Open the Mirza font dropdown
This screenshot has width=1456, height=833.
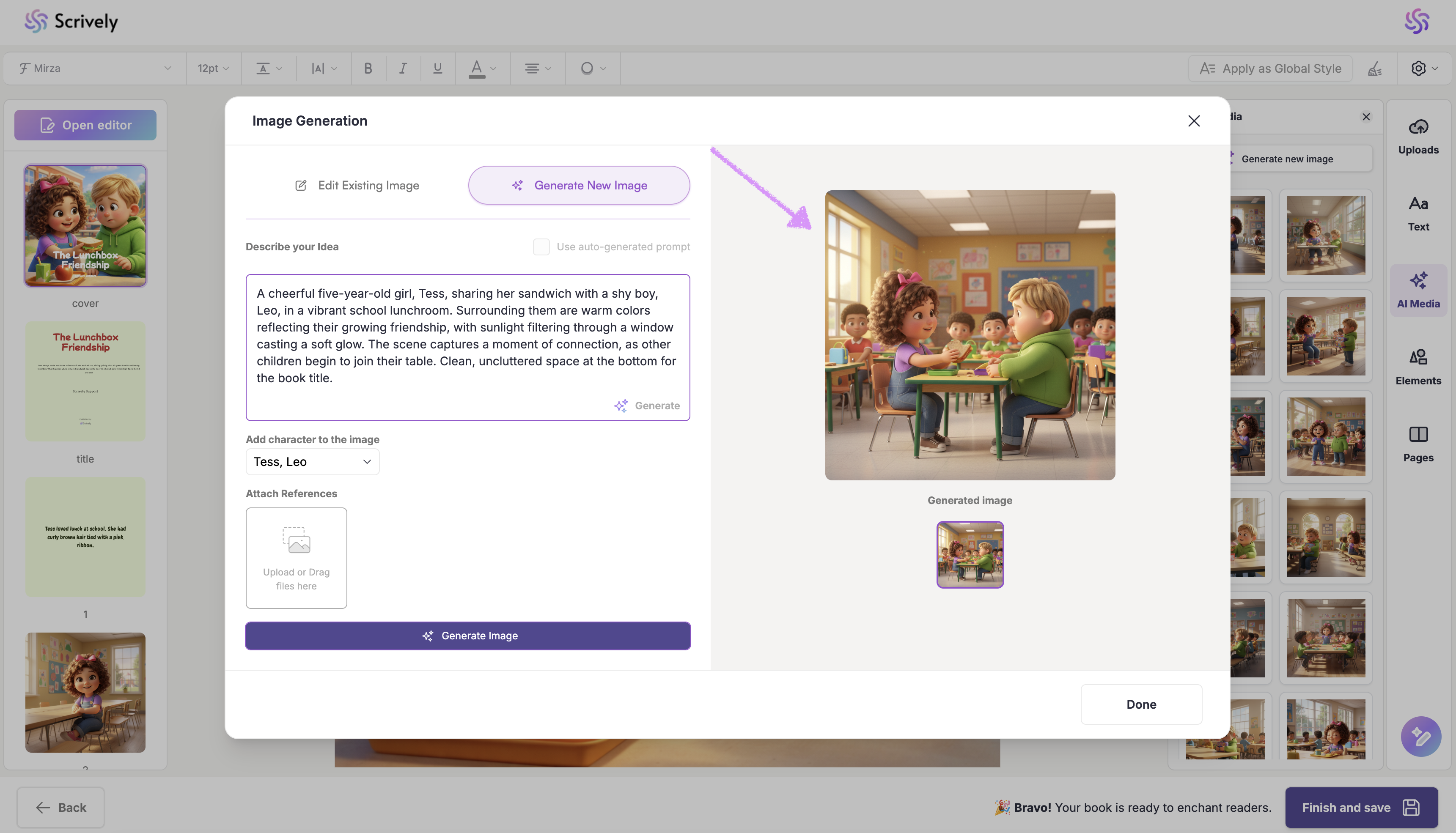[95, 69]
